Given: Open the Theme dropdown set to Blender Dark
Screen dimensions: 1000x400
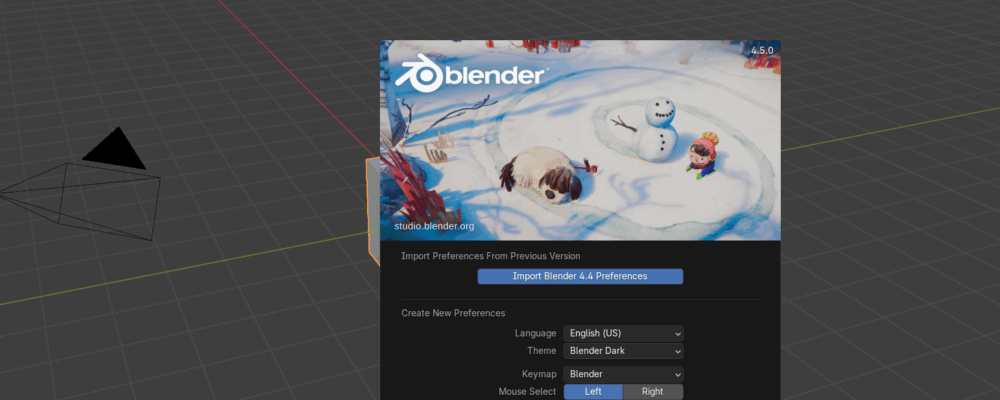Looking at the screenshot, I should [x=623, y=351].
